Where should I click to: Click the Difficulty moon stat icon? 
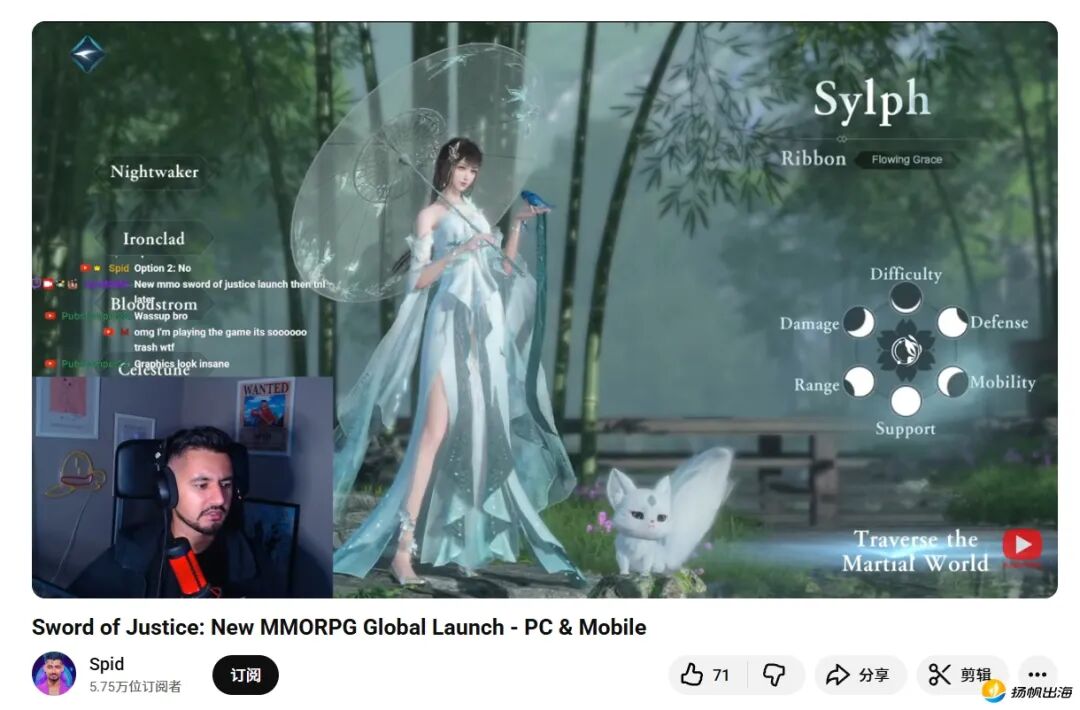pyautogui.click(x=905, y=298)
